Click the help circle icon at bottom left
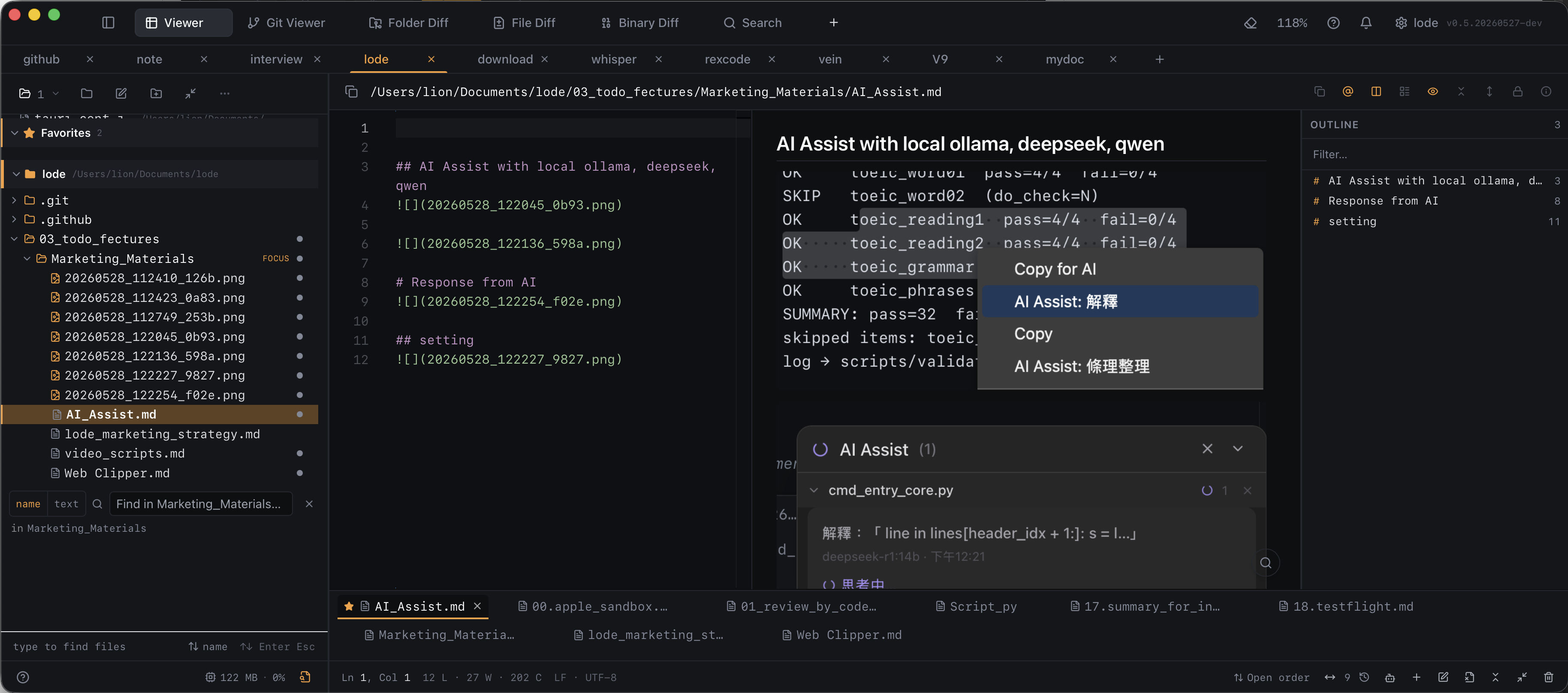1568x693 pixels. coord(23,677)
